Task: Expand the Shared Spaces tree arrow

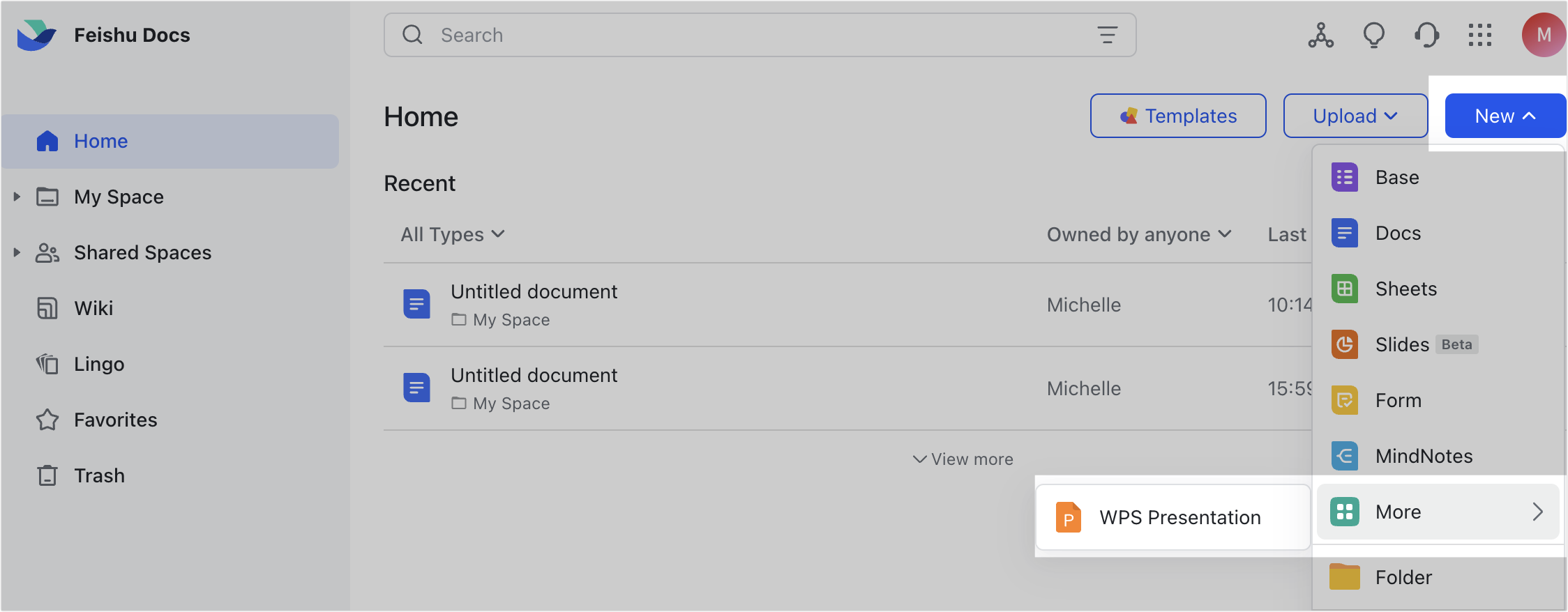Action: tap(17, 252)
